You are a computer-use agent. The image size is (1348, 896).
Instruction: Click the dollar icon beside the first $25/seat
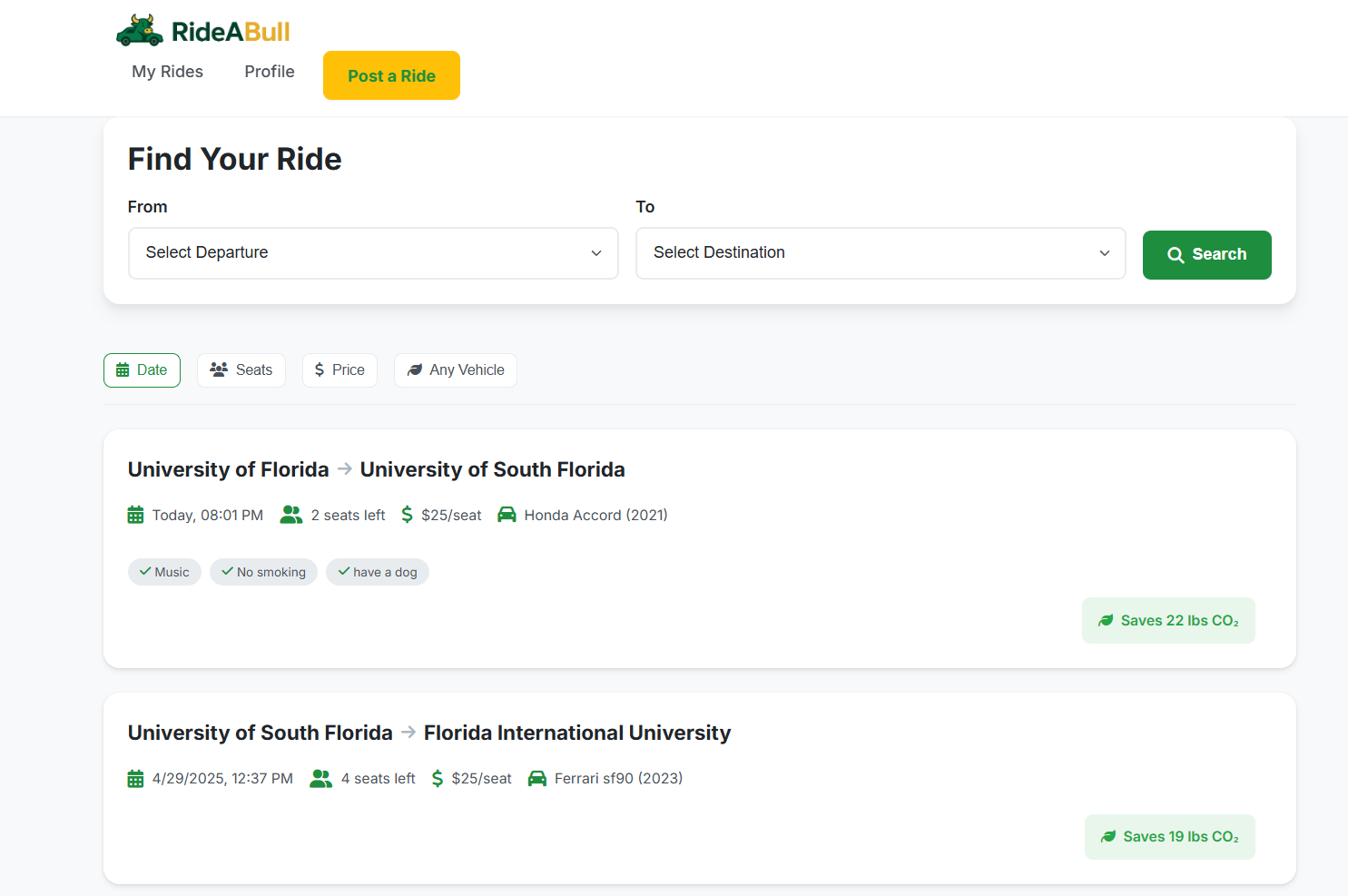click(407, 516)
